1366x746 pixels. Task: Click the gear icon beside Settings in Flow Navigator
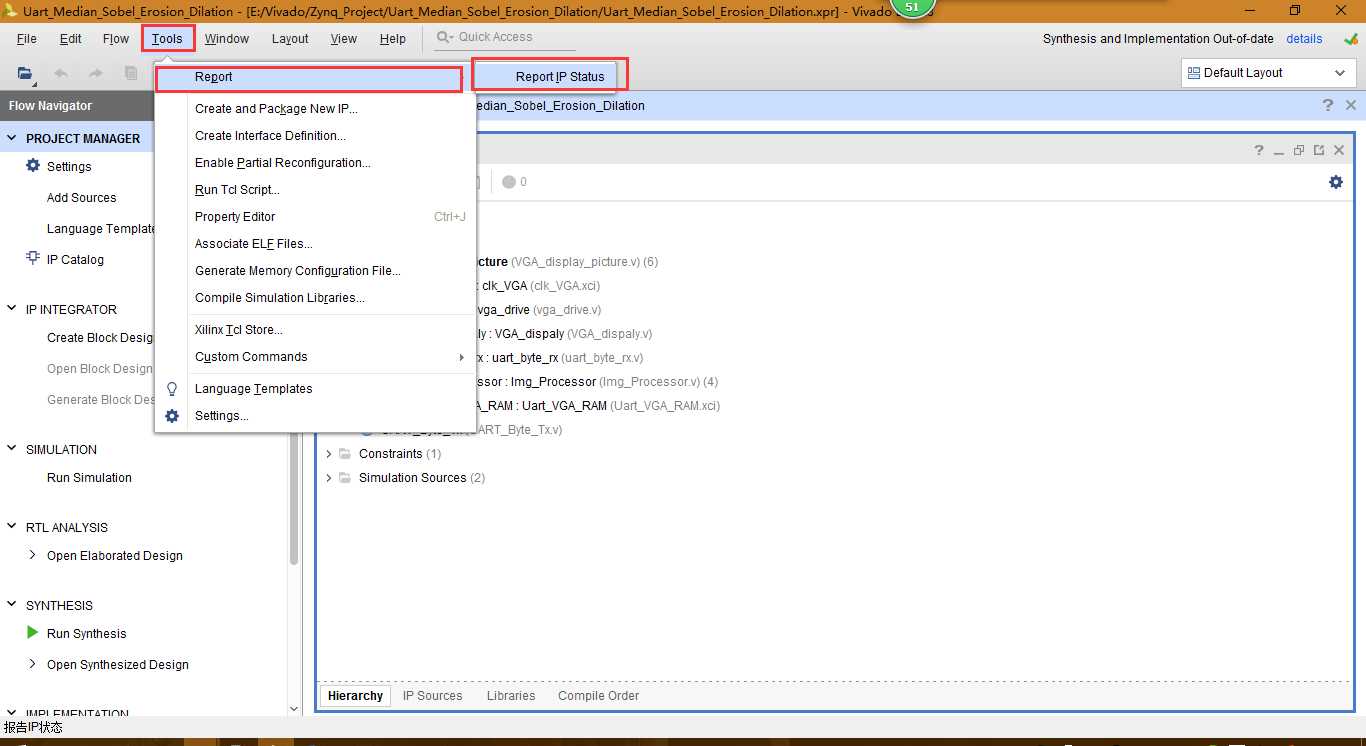(33, 166)
